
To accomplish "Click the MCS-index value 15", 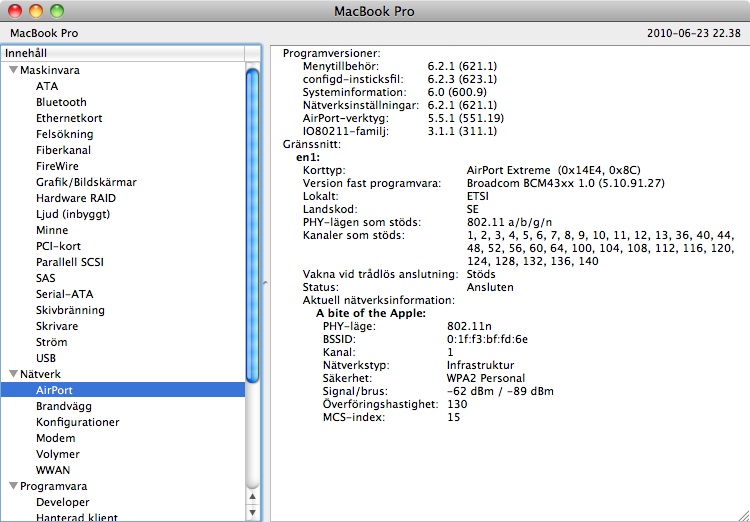I will click(453, 417).
